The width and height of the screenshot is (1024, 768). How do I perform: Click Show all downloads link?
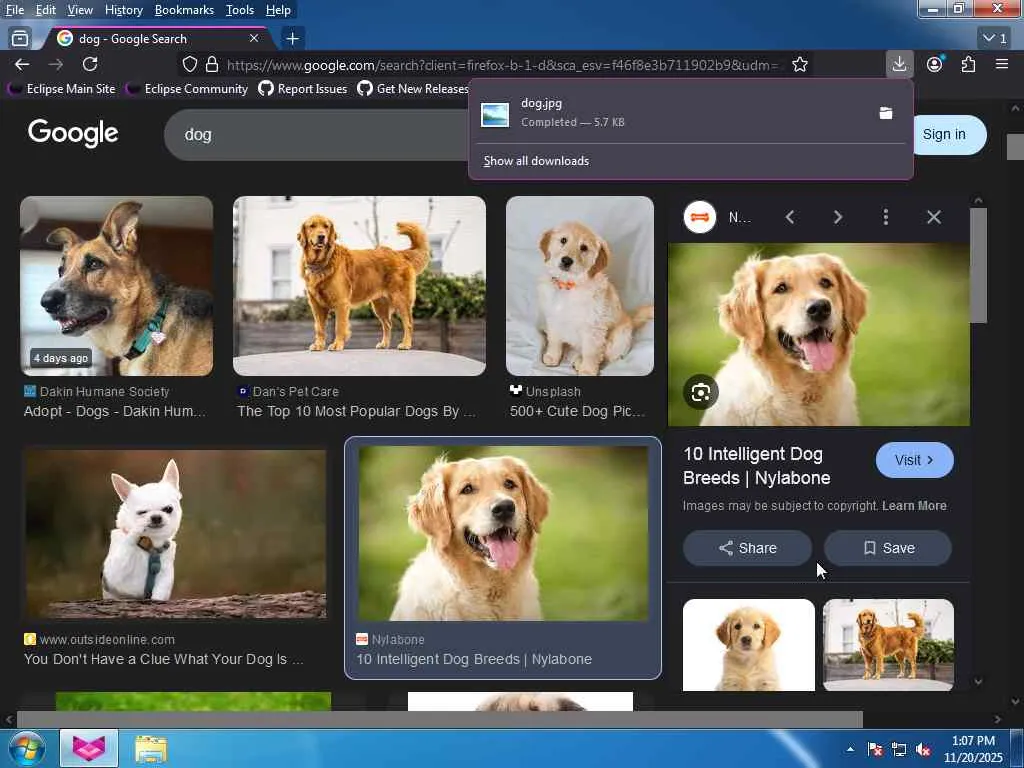click(536, 161)
